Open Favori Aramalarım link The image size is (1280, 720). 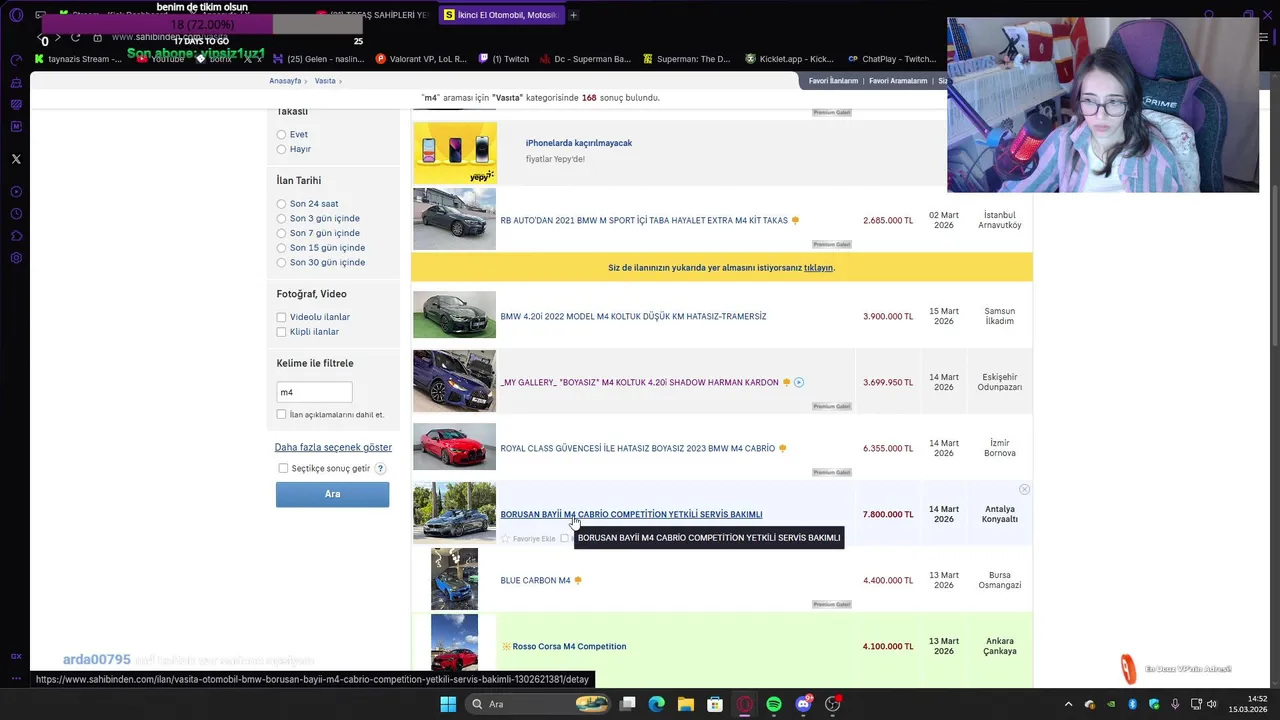point(898,81)
